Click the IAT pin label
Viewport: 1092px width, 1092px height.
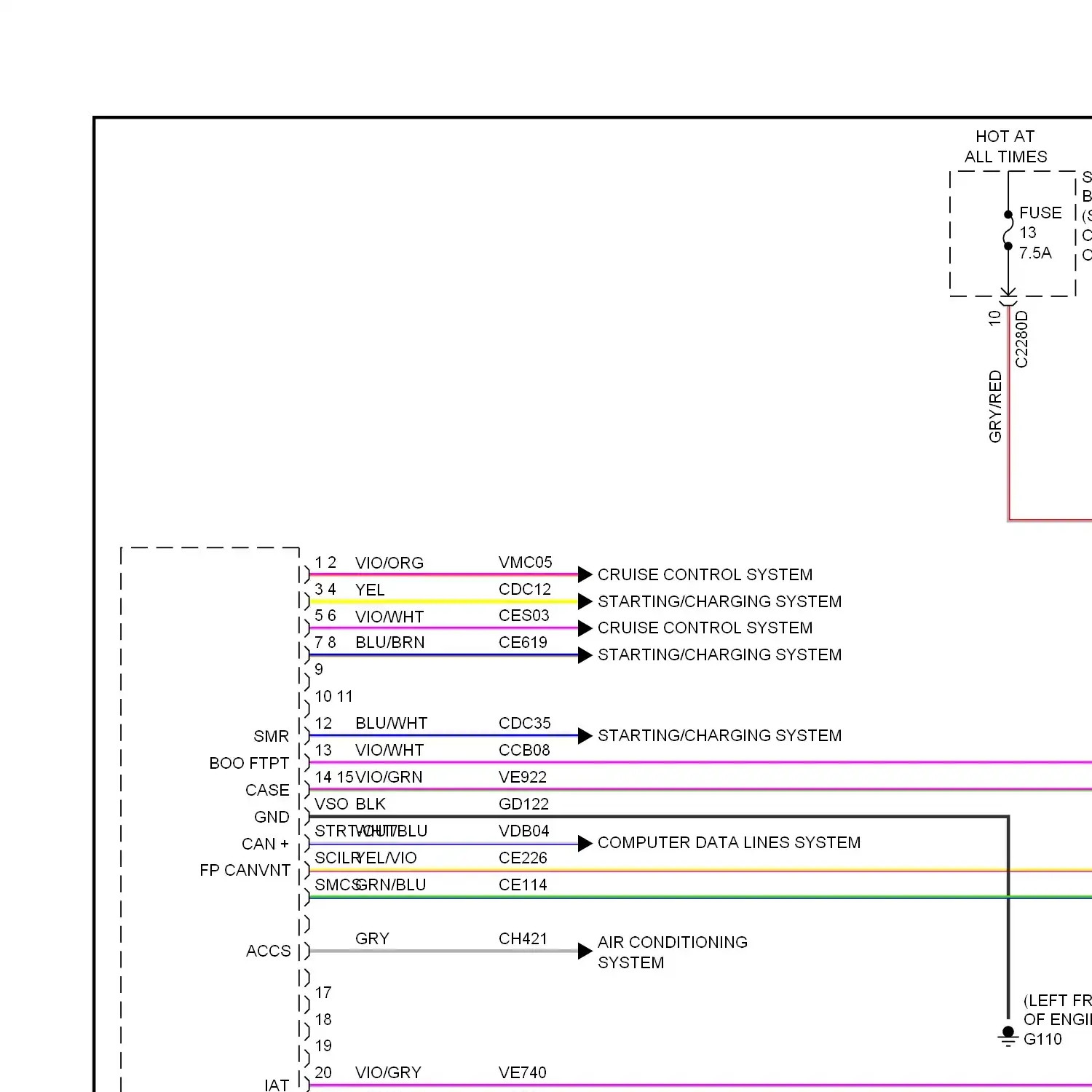[x=277, y=1085]
